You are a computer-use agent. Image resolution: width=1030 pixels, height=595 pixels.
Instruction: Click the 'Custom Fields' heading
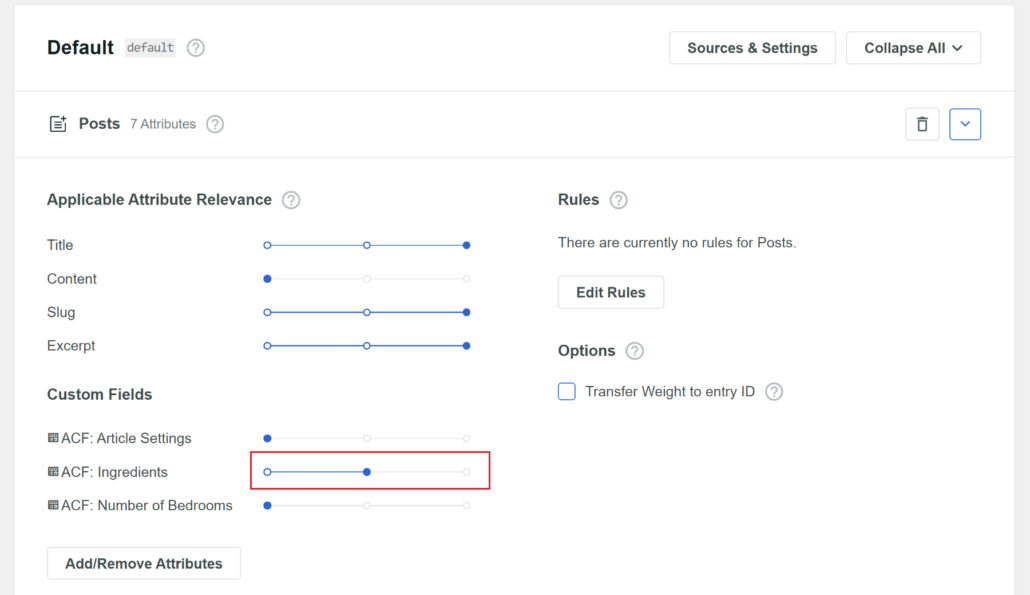pyautogui.click(x=99, y=395)
